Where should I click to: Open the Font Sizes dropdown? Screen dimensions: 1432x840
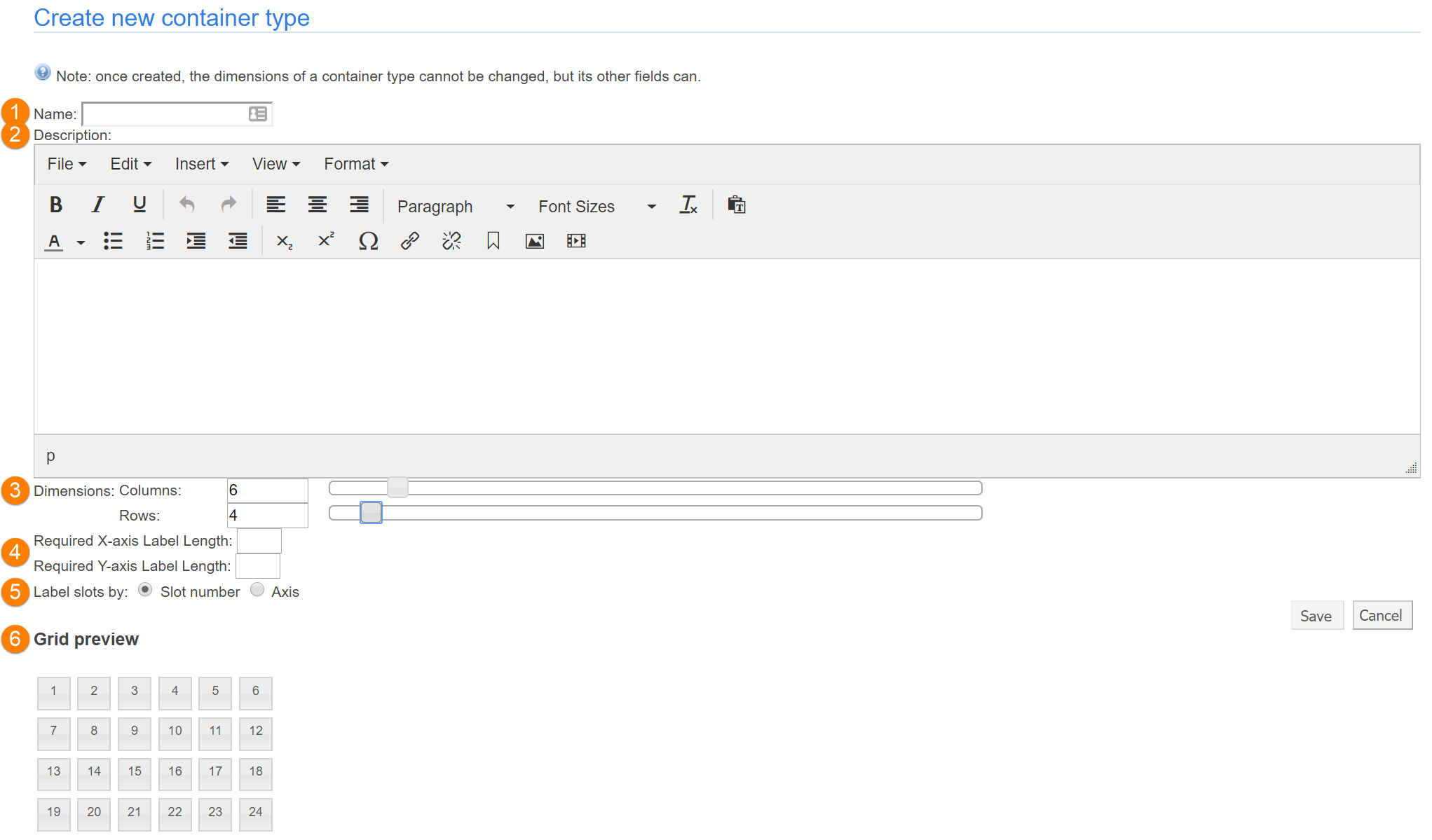pyautogui.click(x=596, y=206)
